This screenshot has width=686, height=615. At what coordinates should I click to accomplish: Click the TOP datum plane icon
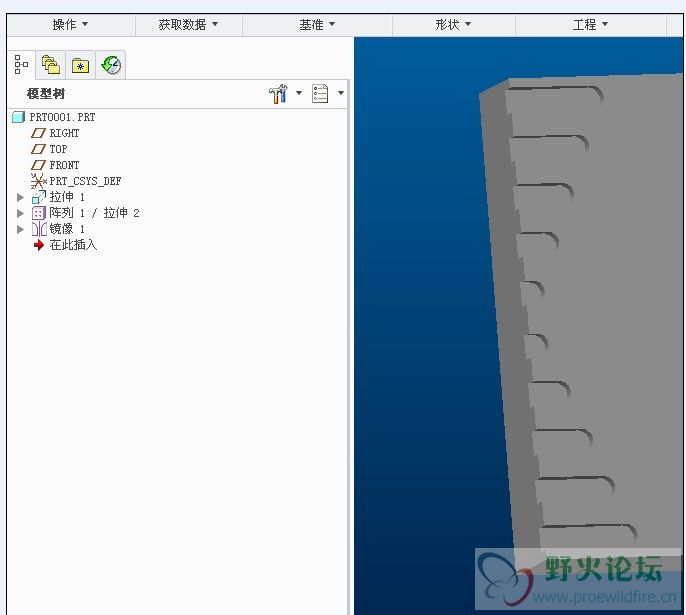[x=38, y=149]
